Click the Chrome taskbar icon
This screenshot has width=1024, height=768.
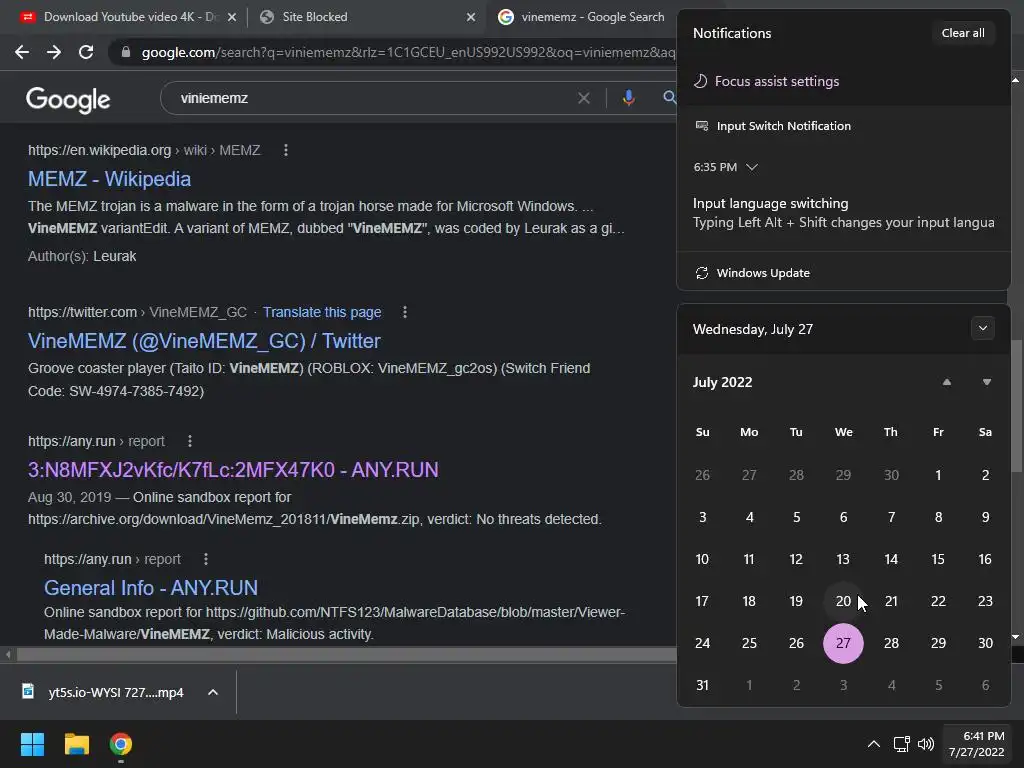[121, 744]
